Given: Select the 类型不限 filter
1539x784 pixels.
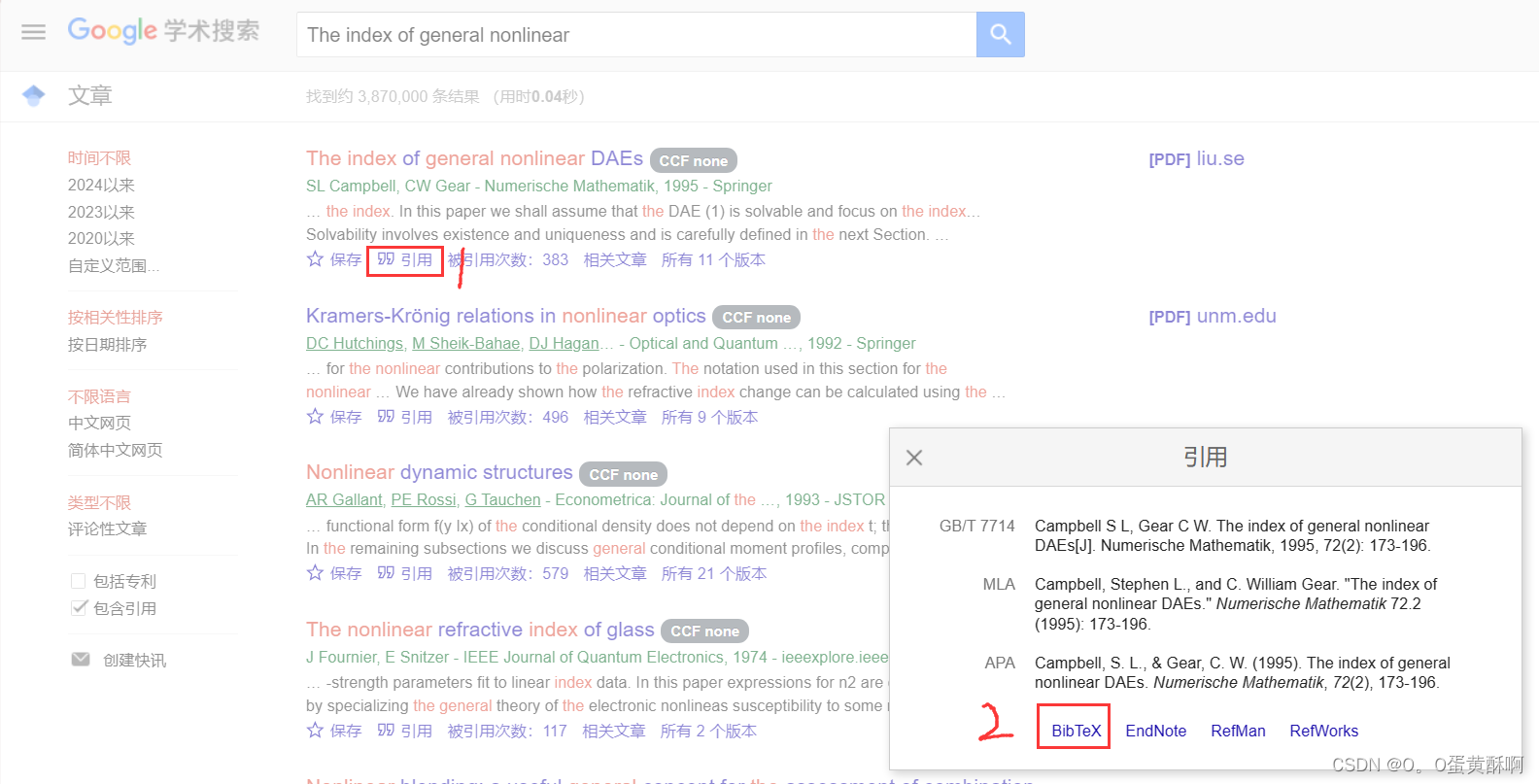Looking at the screenshot, I should [x=99, y=502].
